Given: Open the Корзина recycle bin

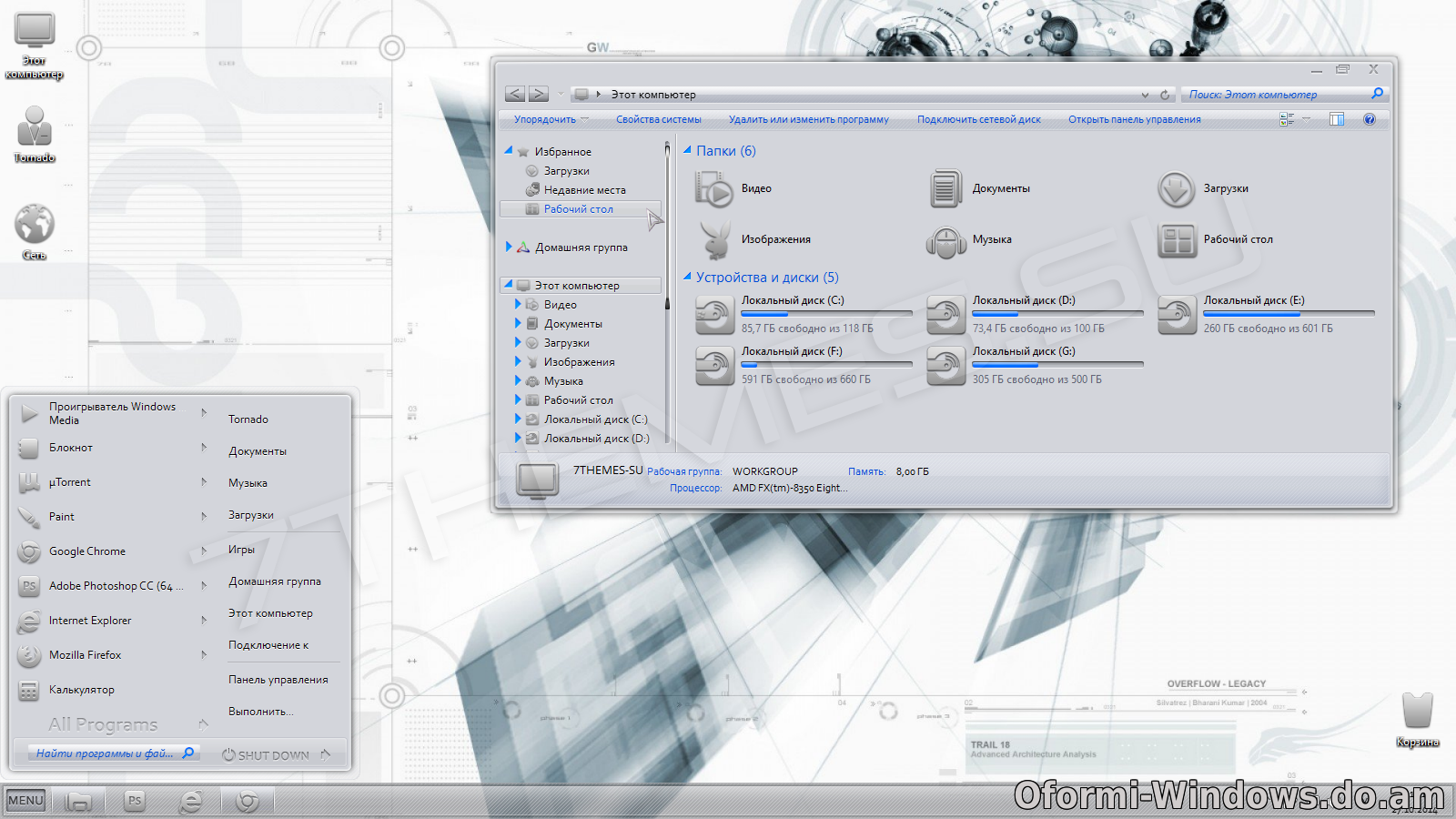Looking at the screenshot, I should click(x=1417, y=719).
